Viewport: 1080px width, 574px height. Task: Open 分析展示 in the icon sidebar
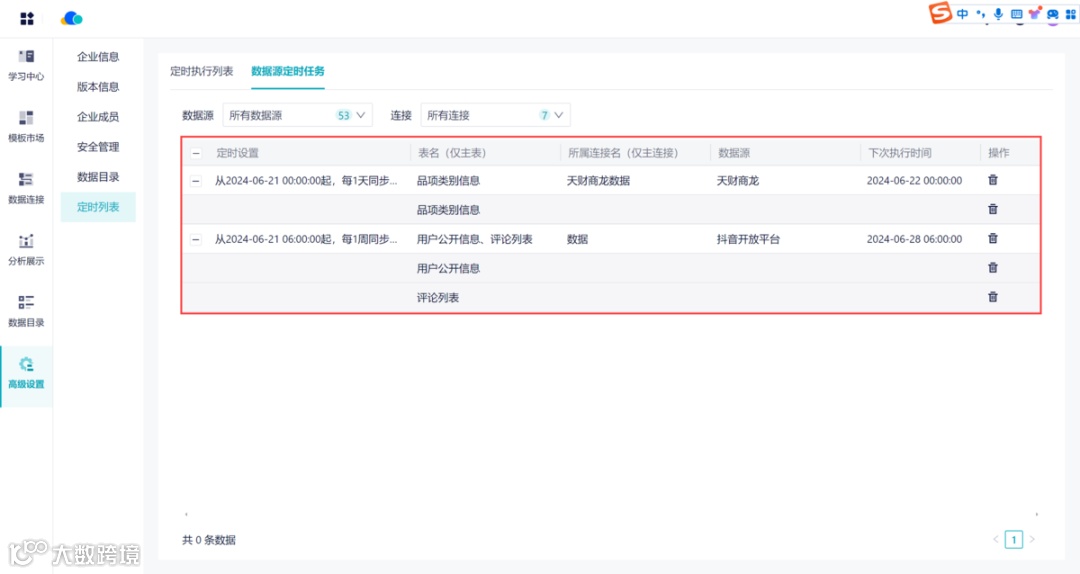click(26, 249)
